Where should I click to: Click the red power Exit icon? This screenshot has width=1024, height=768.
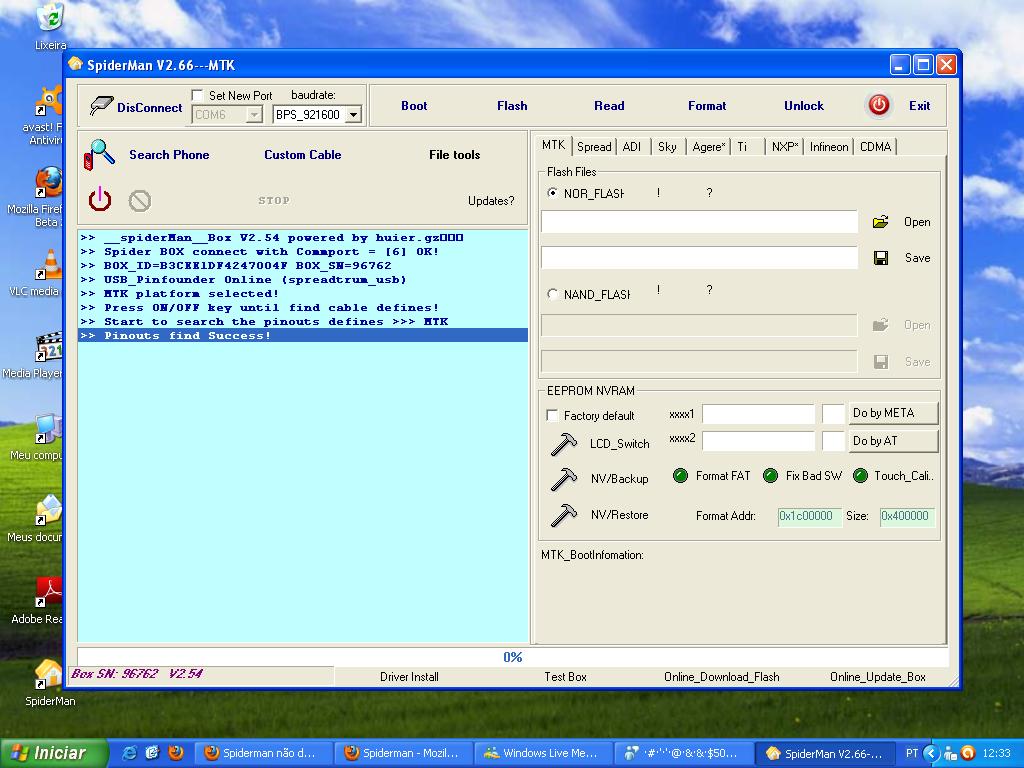(x=878, y=105)
